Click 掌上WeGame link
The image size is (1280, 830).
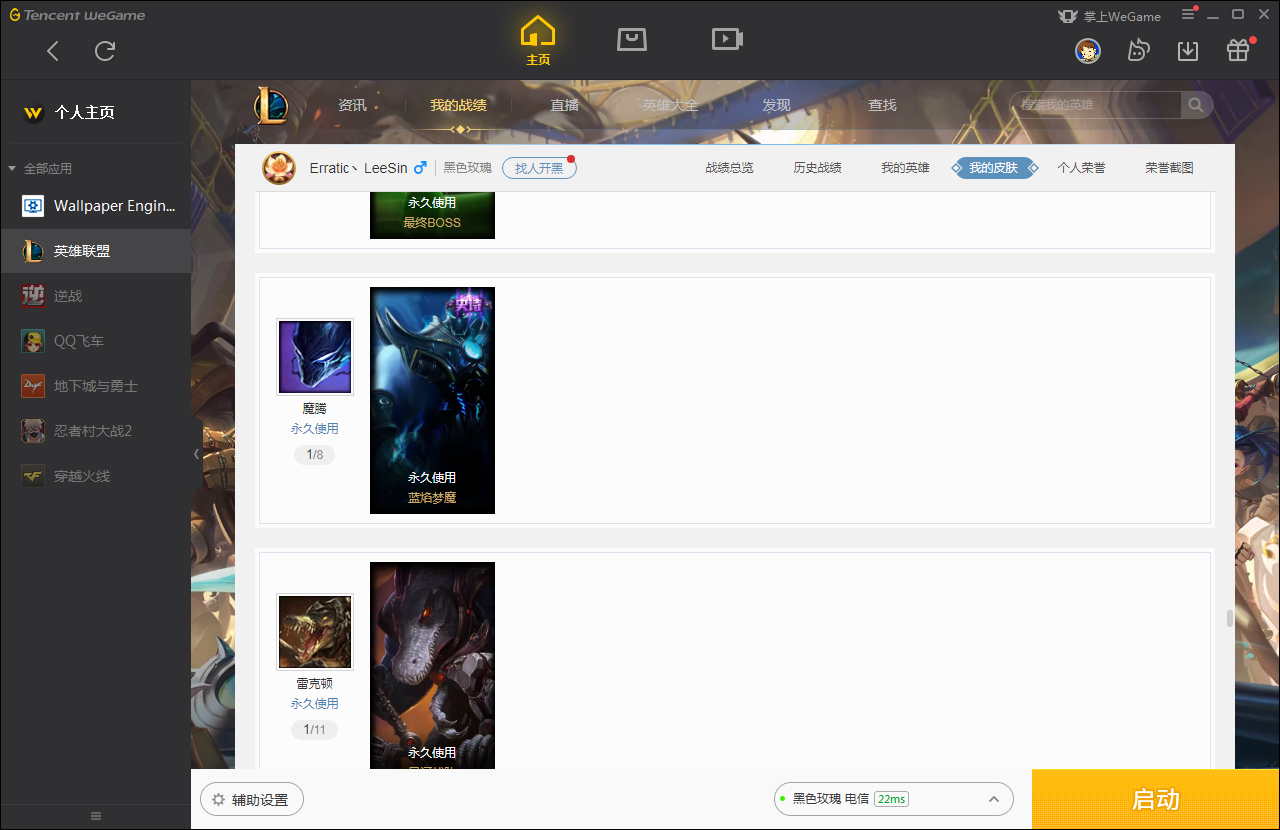click(1110, 16)
